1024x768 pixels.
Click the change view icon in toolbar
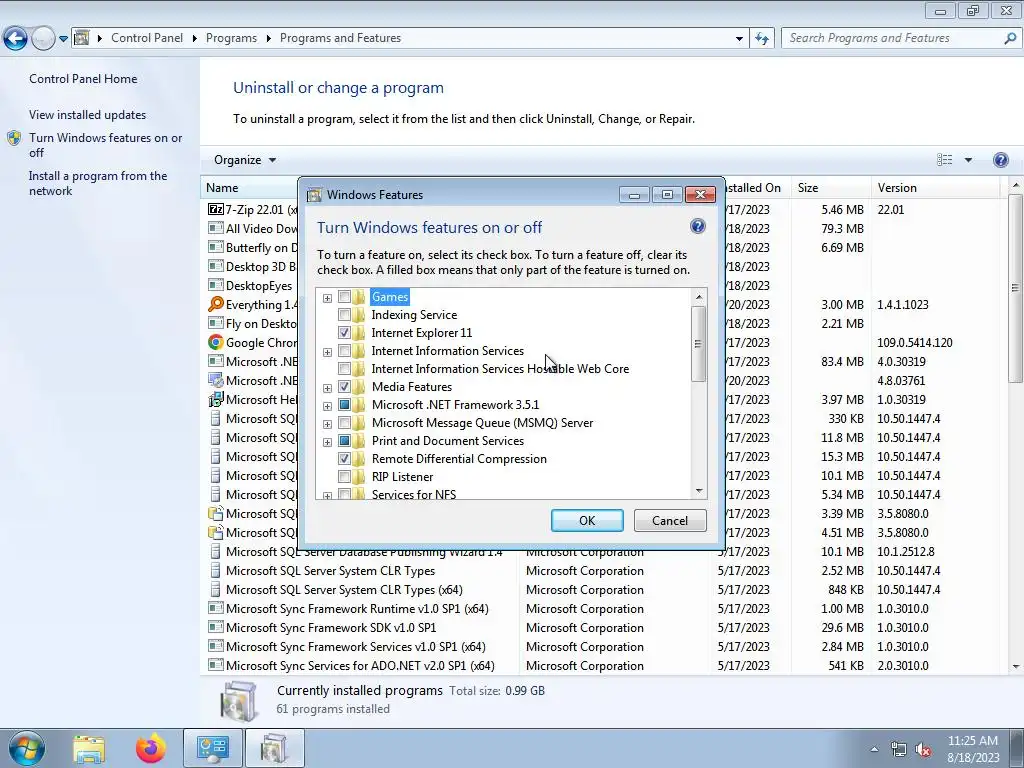pyautogui.click(x=944, y=160)
